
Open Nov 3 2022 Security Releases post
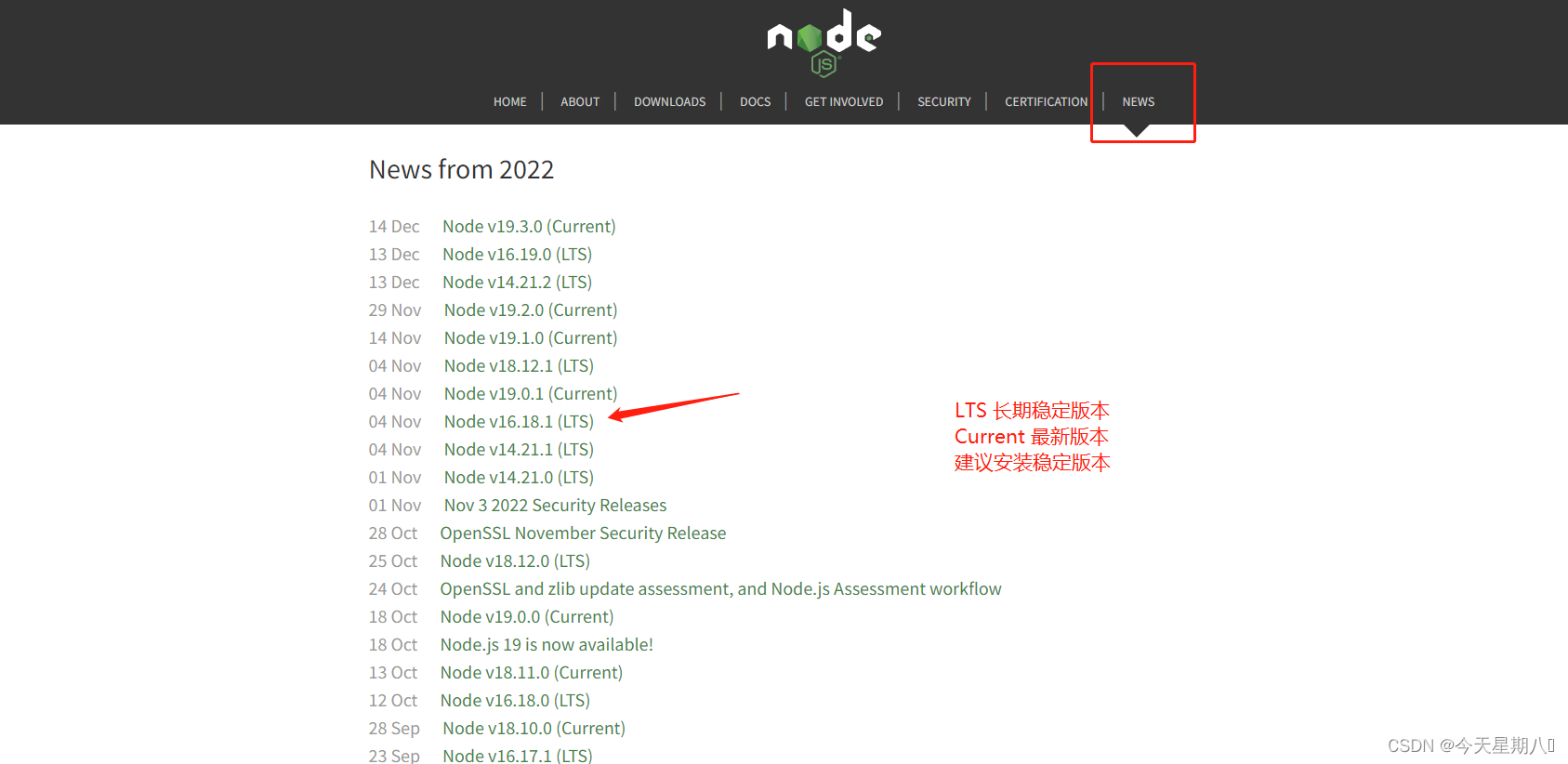coord(555,506)
